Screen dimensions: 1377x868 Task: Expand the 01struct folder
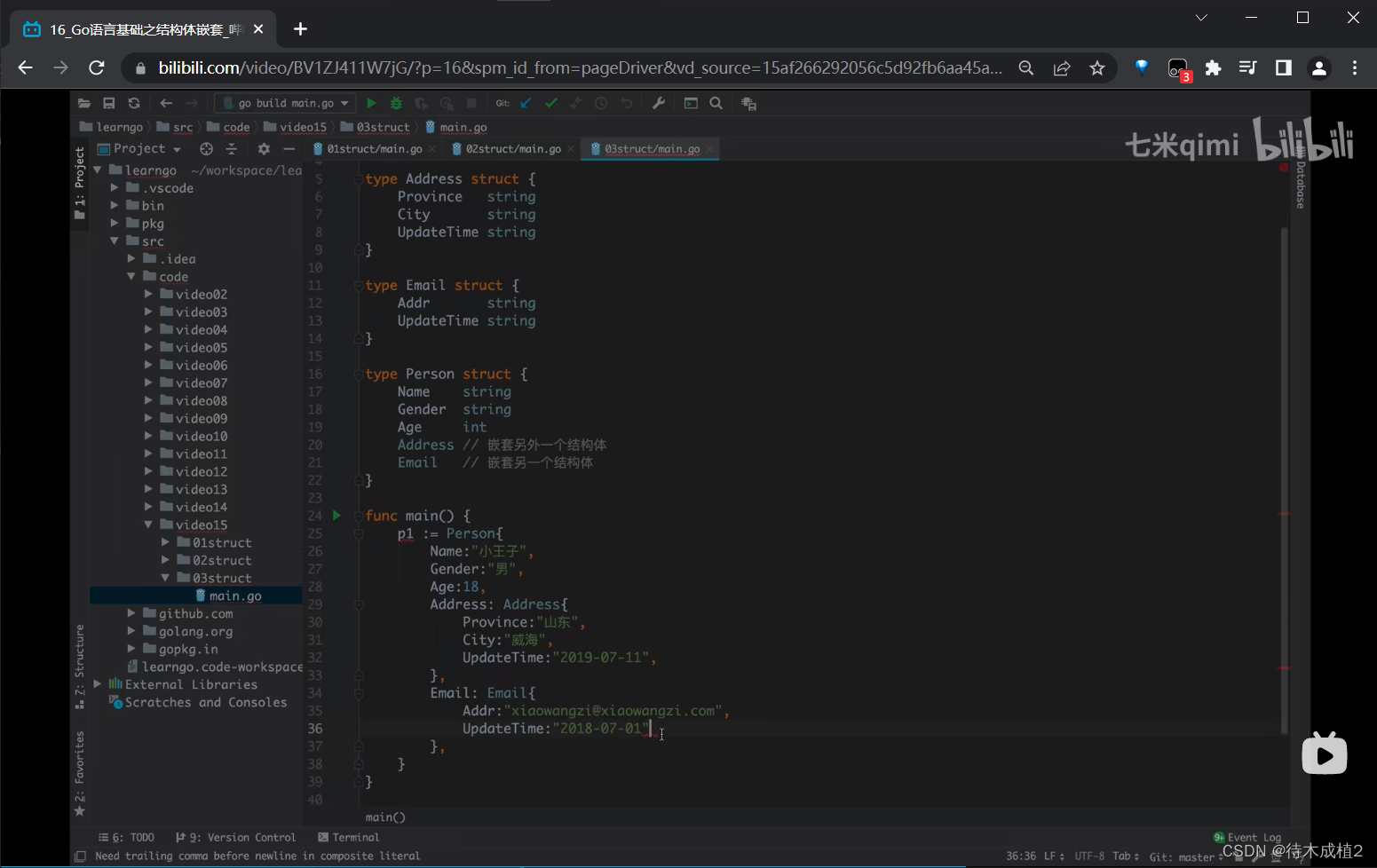click(165, 543)
